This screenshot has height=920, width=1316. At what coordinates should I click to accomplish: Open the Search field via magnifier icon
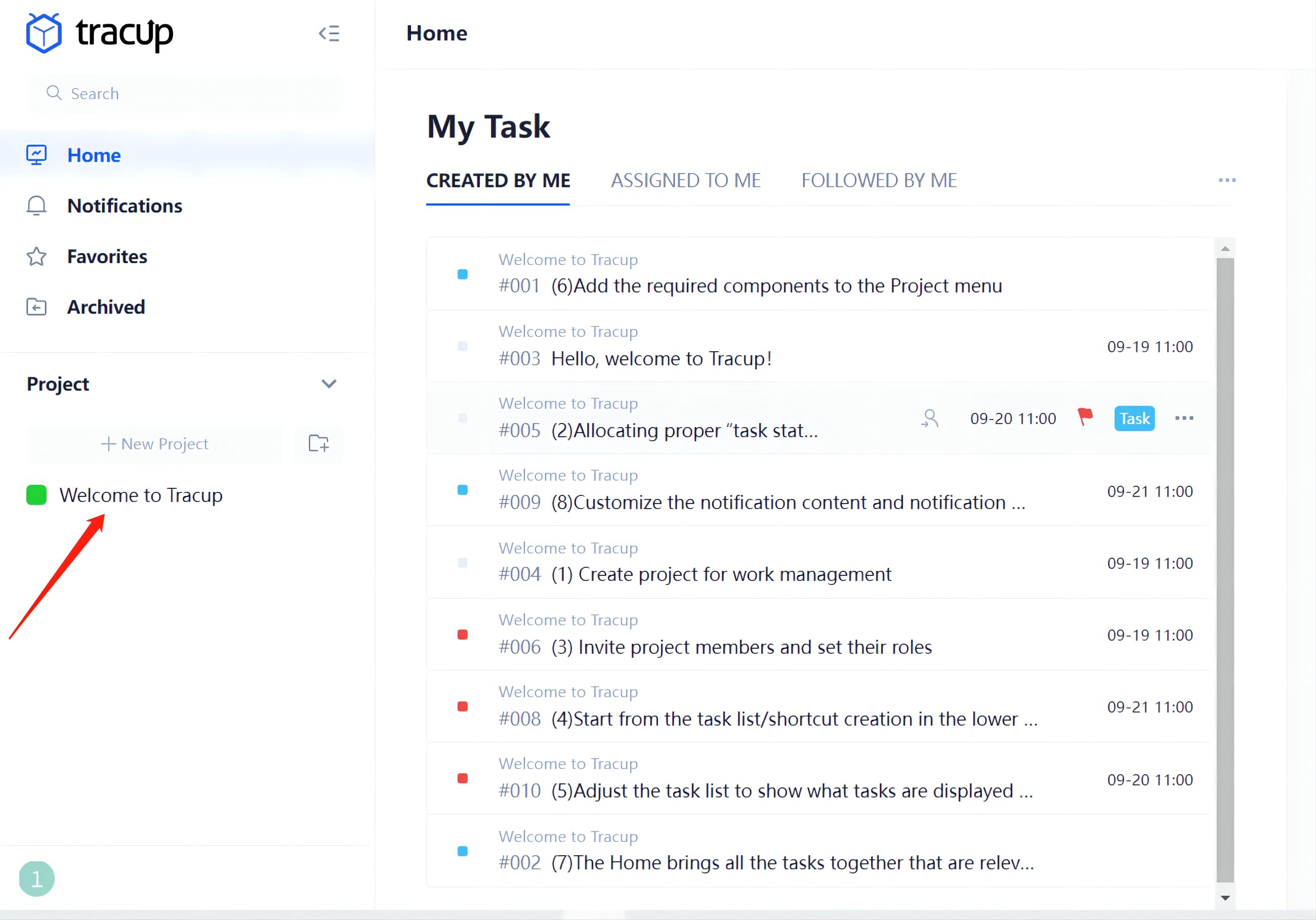(x=54, y=92)
